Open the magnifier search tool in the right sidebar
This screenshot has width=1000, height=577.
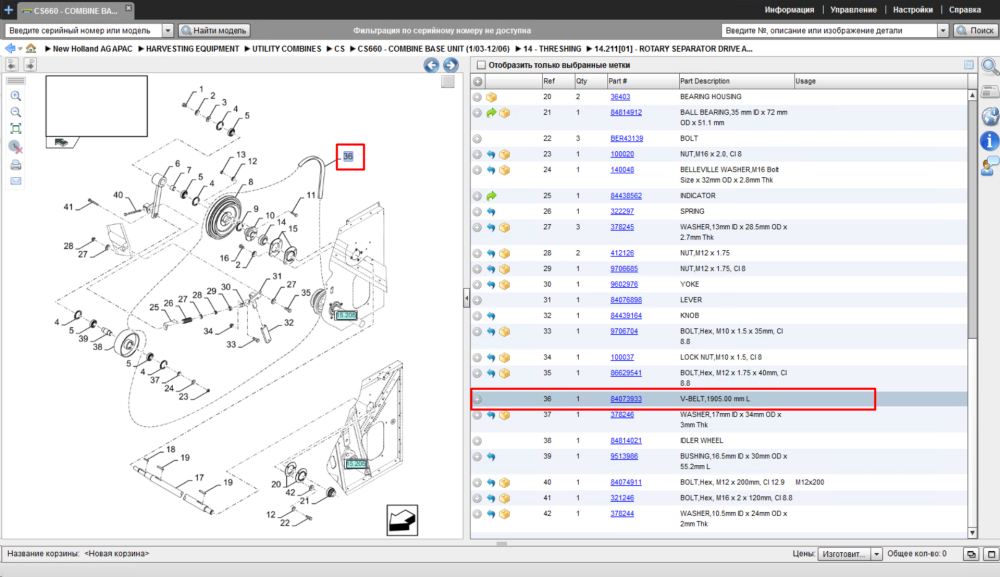989,66
